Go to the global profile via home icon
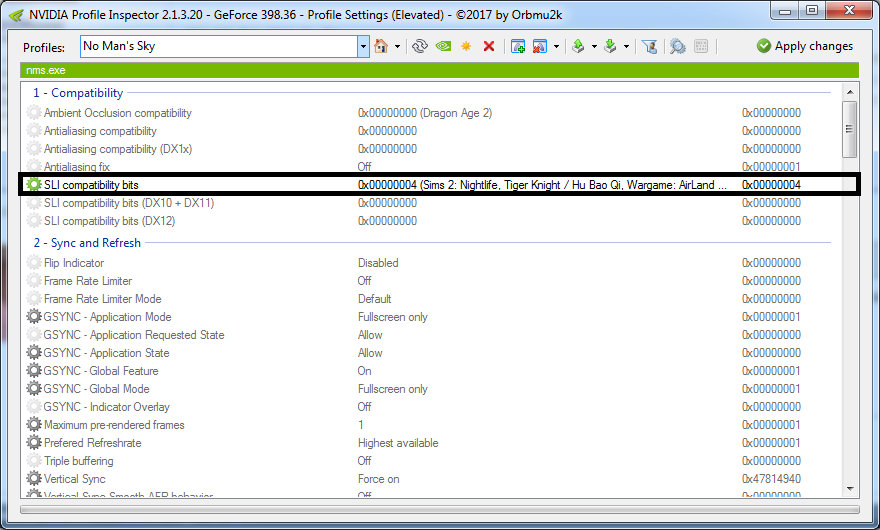The width and height of the screenshot is (880, 530). (x=381, y=46)
